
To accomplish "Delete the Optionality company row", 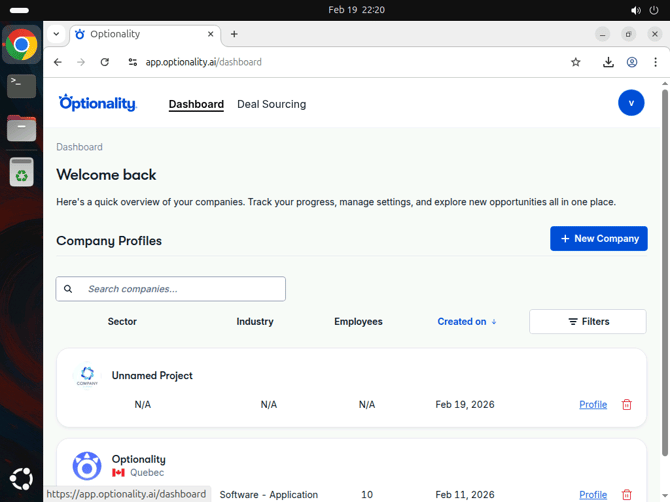I will 626,494.
